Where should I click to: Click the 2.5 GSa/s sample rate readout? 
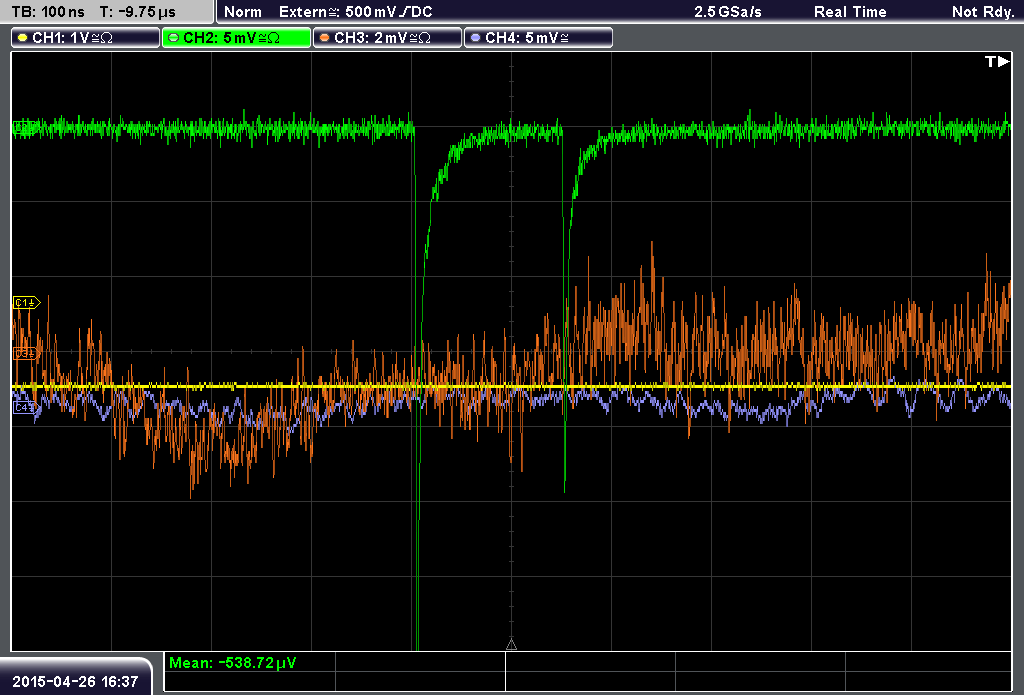pos(728,12)
